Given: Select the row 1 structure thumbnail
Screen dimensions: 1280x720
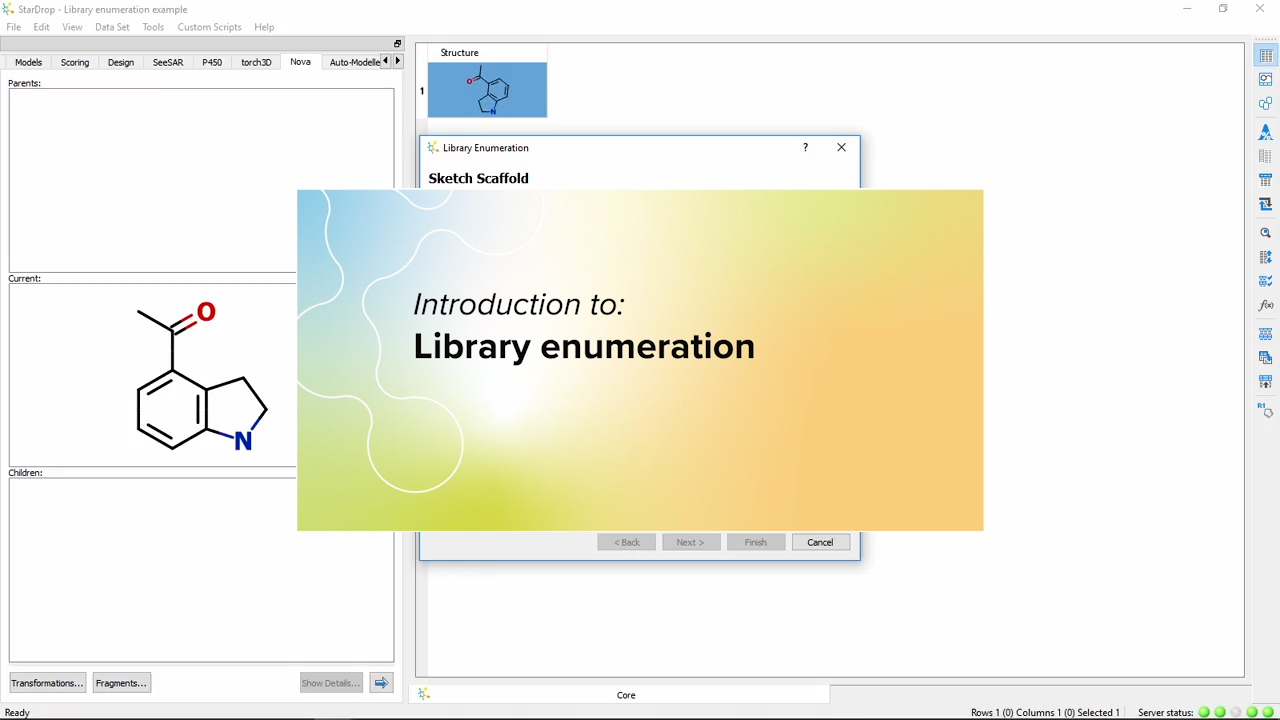Looking at the screenshot, I should (487, 89).
